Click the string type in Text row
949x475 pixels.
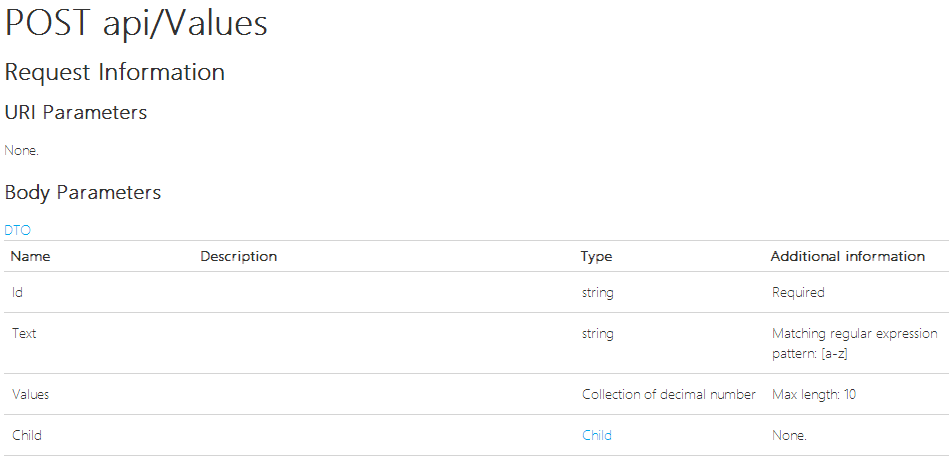click(x=597, y=334)
